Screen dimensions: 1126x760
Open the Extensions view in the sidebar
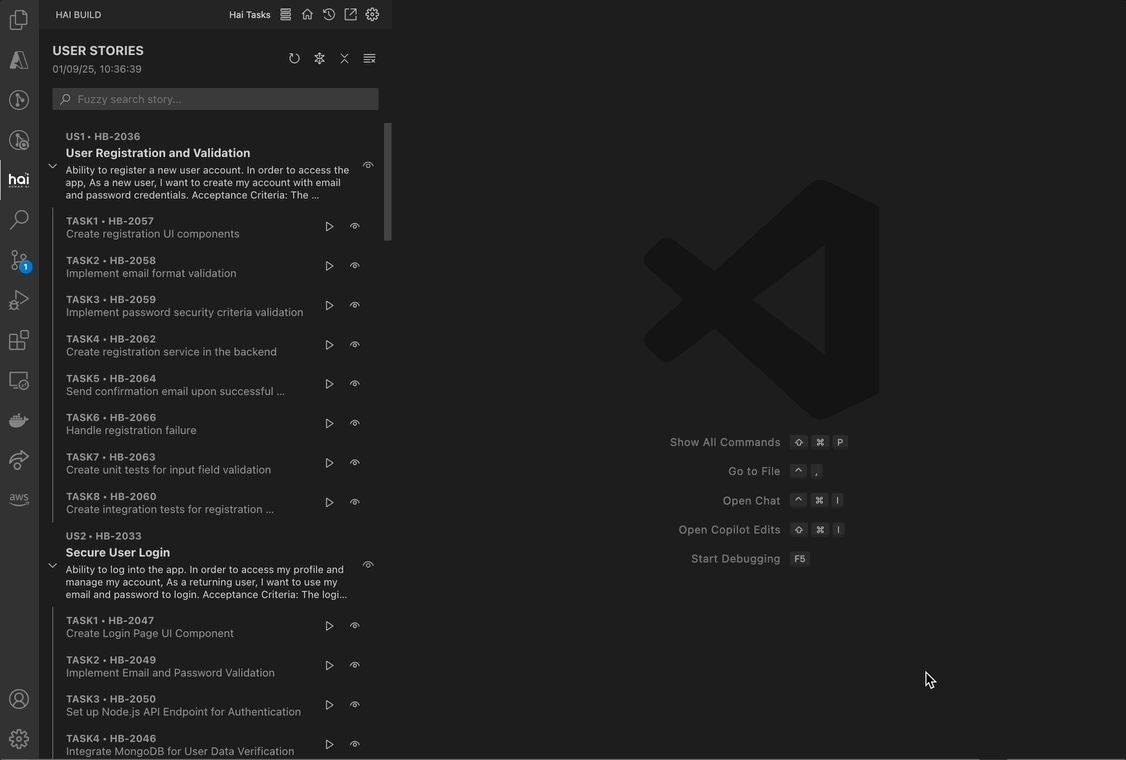pyautogui.click(x=18, y=340)
